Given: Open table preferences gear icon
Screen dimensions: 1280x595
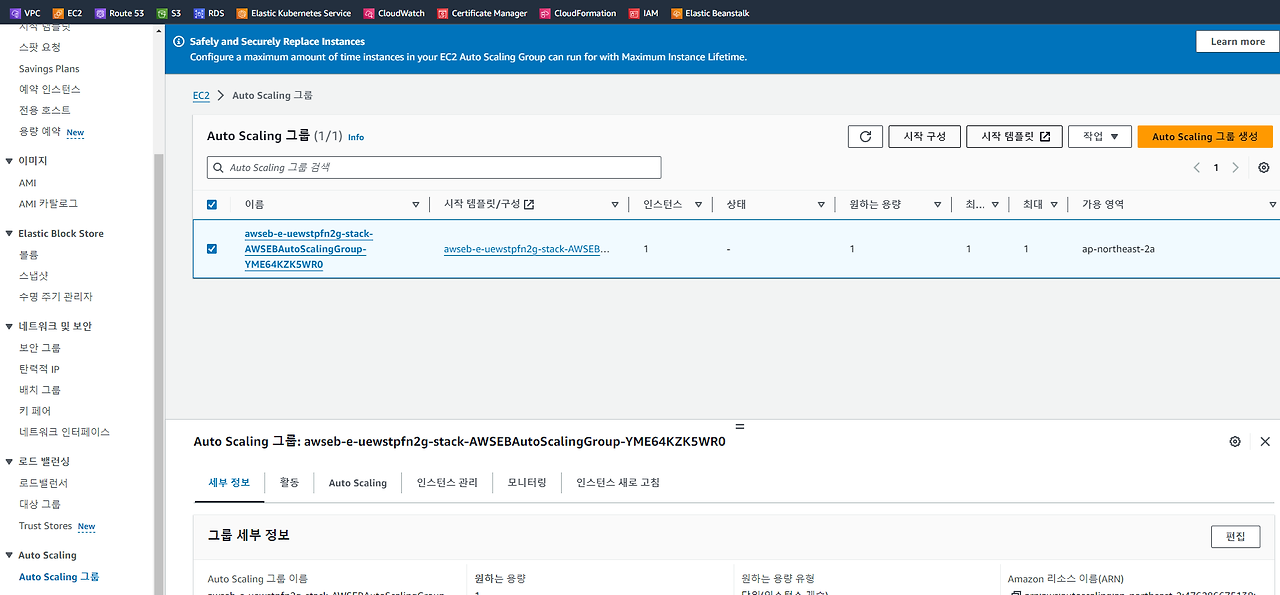Looking at the screenshot, I should (1264, 168).
